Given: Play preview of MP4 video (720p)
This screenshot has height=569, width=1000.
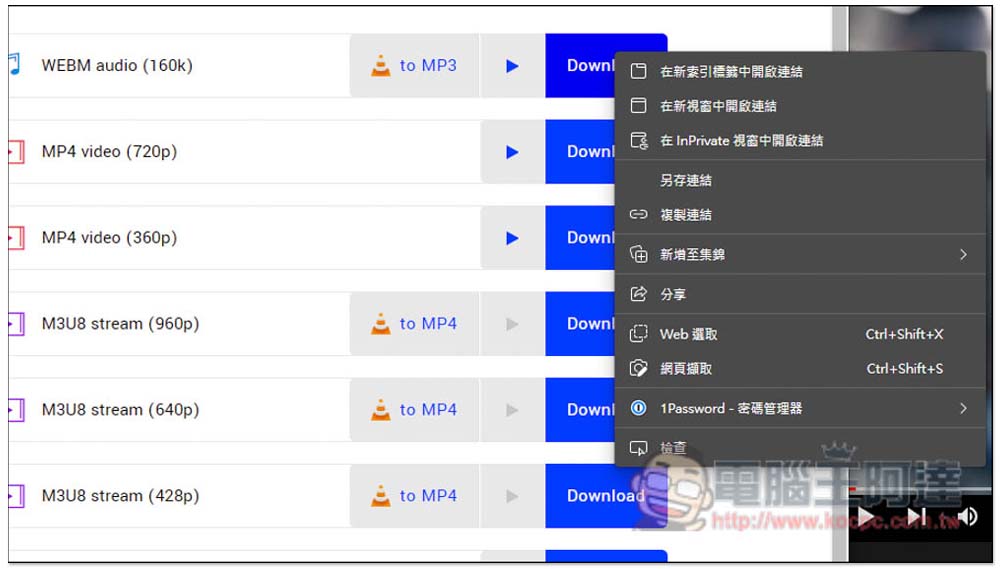Looking at the screenshot, I should tap(513, 152).
